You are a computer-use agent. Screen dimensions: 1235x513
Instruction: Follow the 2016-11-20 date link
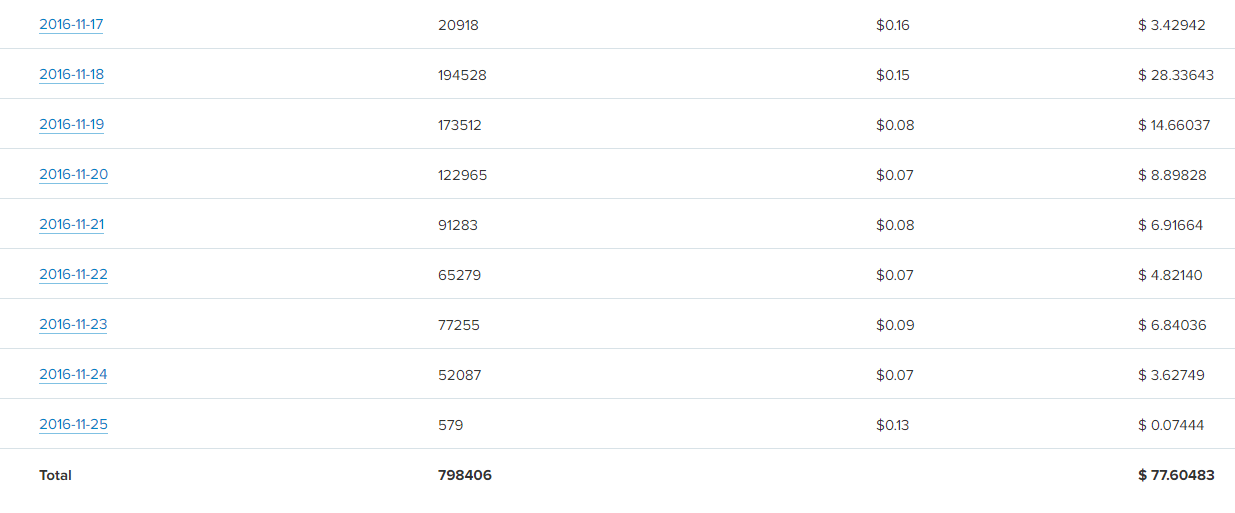pos(73,175)
